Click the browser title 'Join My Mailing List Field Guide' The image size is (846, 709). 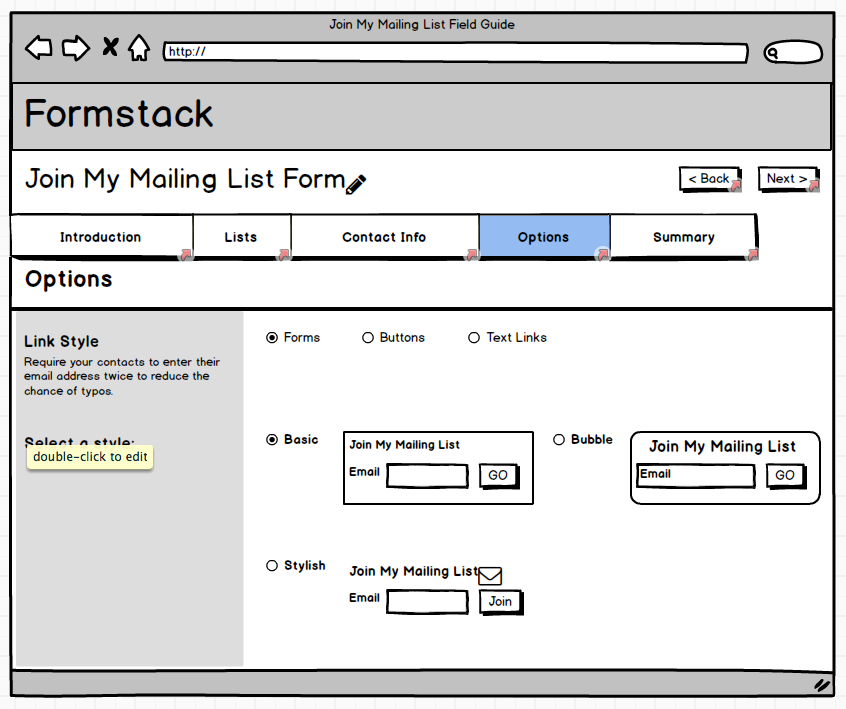pyautogui.click(x=422, y=24)
